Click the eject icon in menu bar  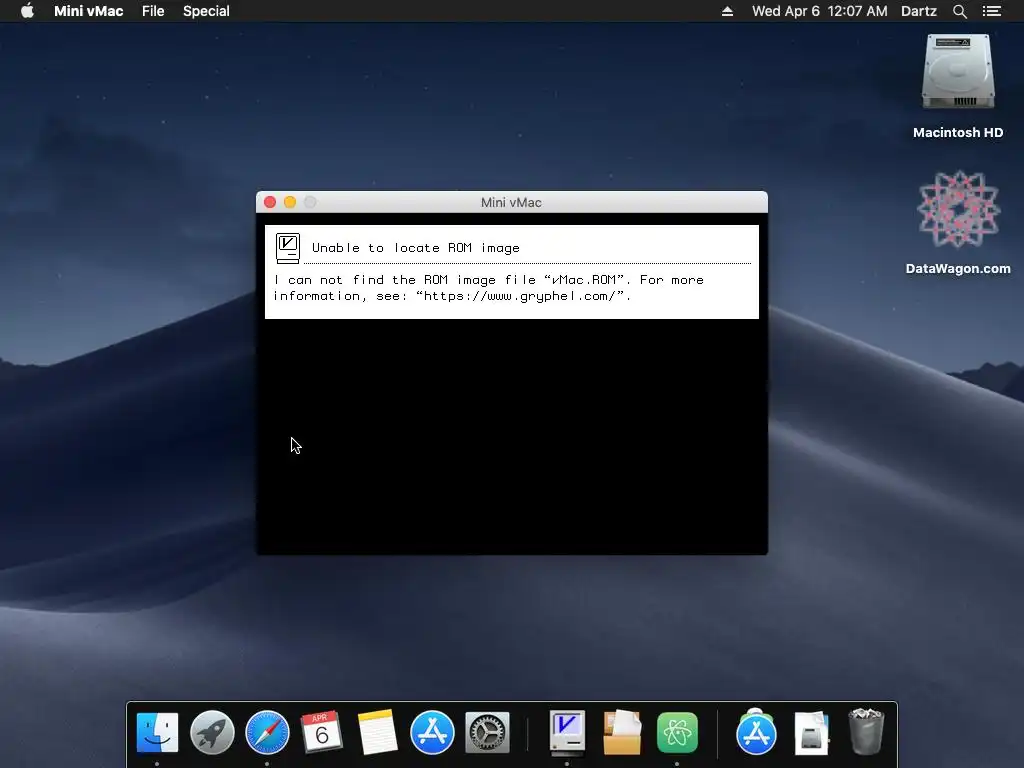[x=727, y=11]
